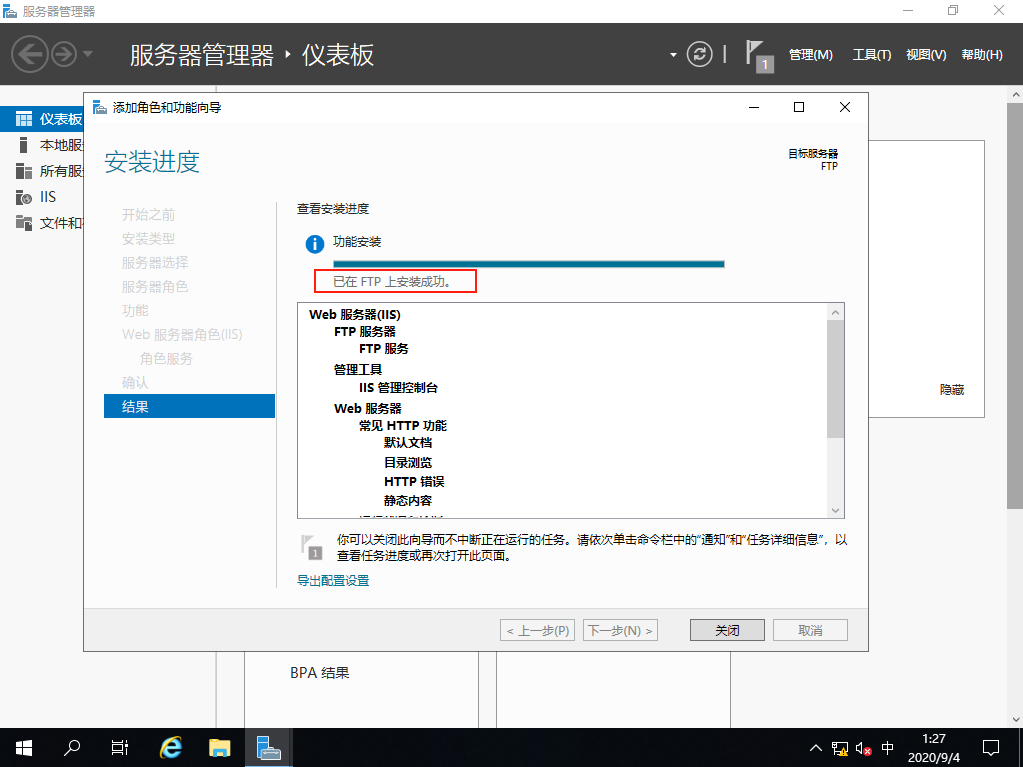This screenshot has width=1023, height=767.
Task: Click the network status tray icon
Action: (840, 748)
